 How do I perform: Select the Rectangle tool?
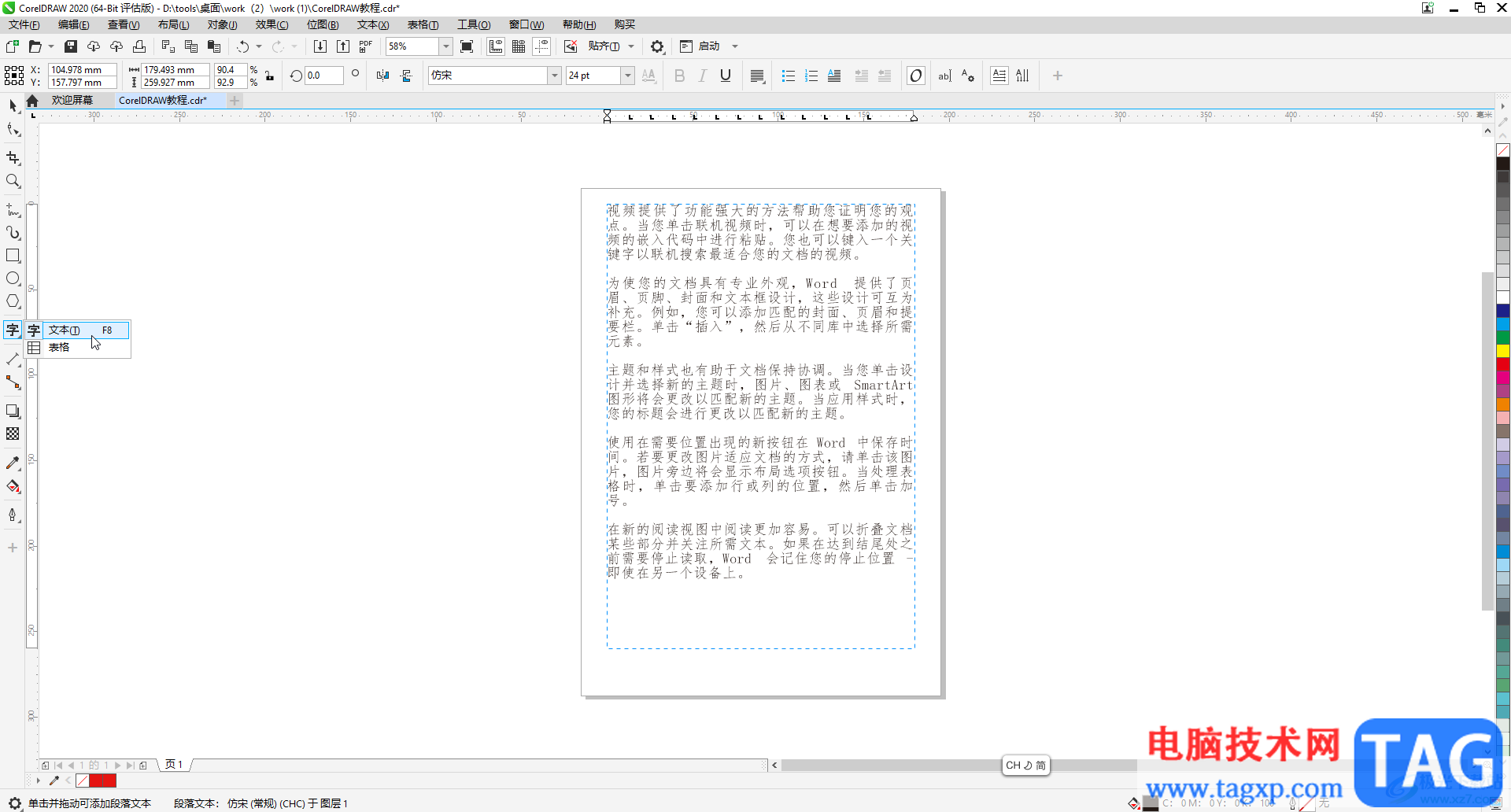13,256
